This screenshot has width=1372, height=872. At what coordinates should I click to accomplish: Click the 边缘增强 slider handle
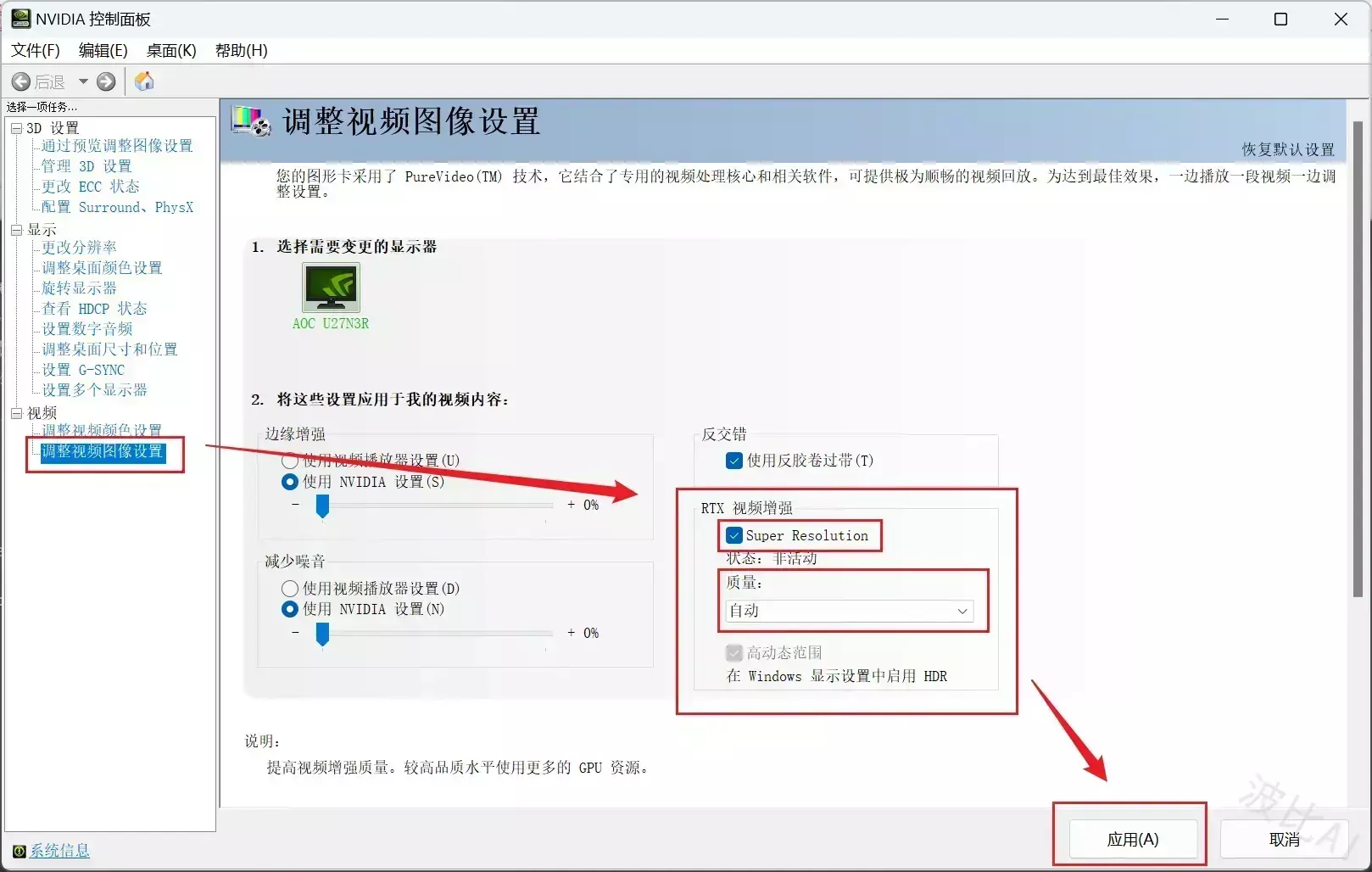click(x=322, y=506)
